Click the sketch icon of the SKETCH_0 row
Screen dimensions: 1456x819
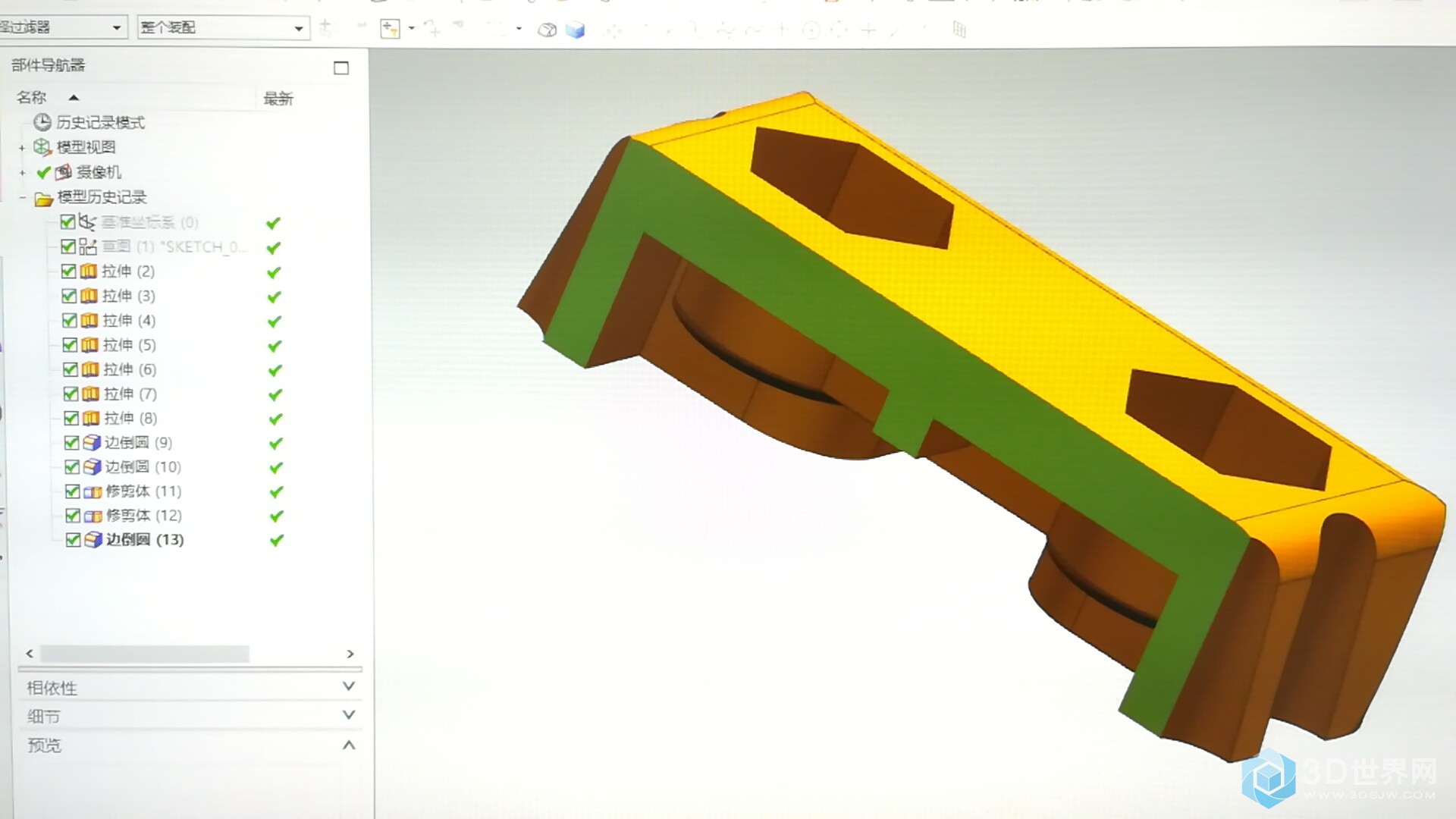88,246
